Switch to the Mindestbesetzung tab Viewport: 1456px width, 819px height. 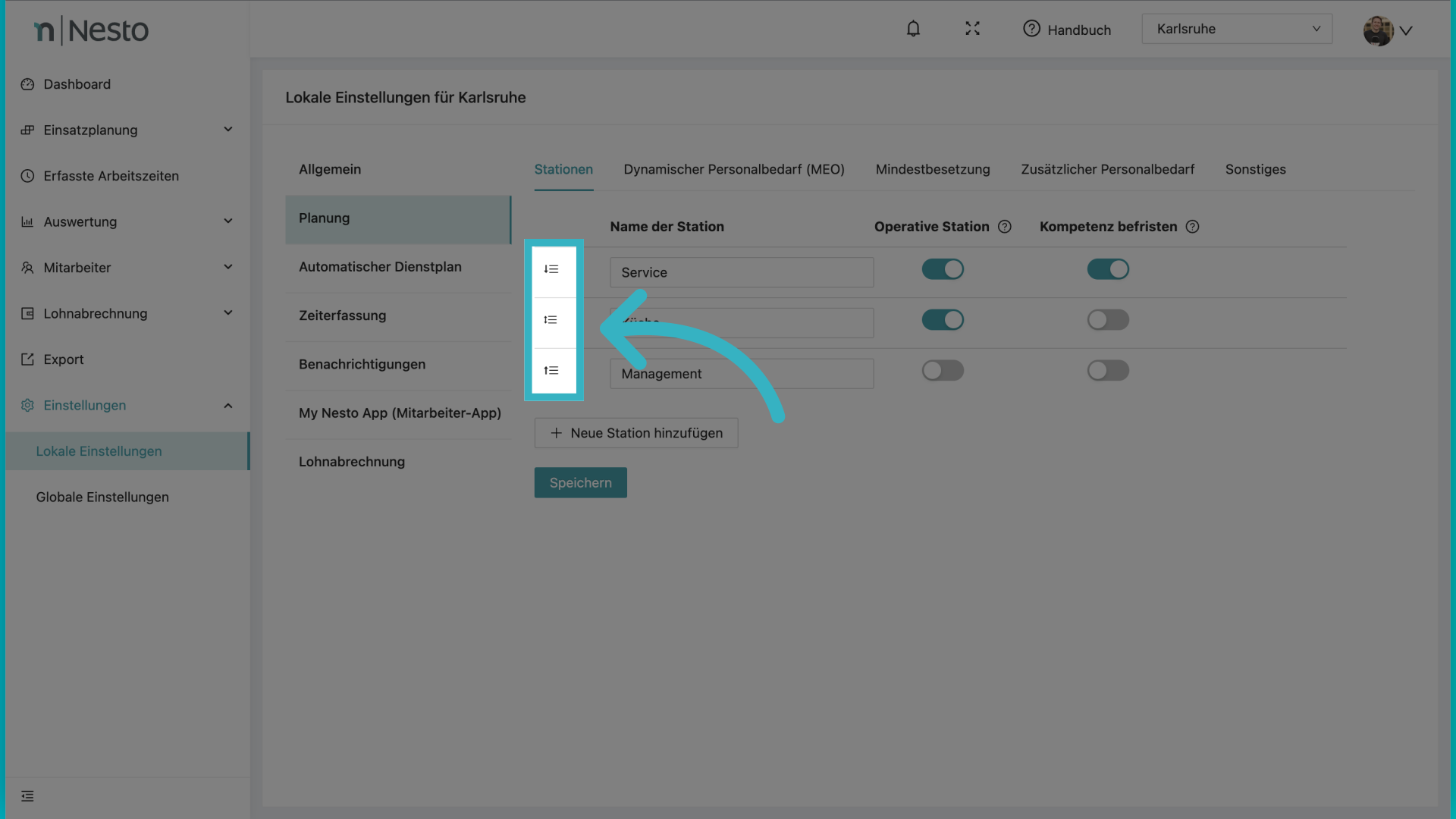pos(932,169)
